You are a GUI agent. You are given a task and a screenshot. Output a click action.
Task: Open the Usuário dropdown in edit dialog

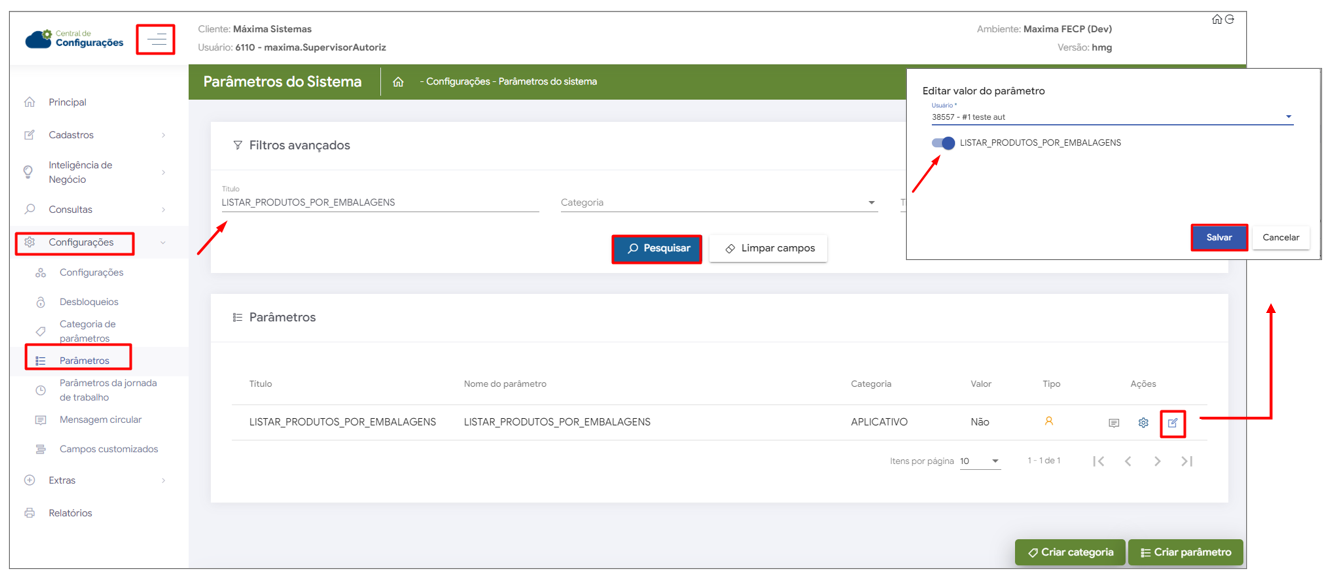coord(1111,117)
